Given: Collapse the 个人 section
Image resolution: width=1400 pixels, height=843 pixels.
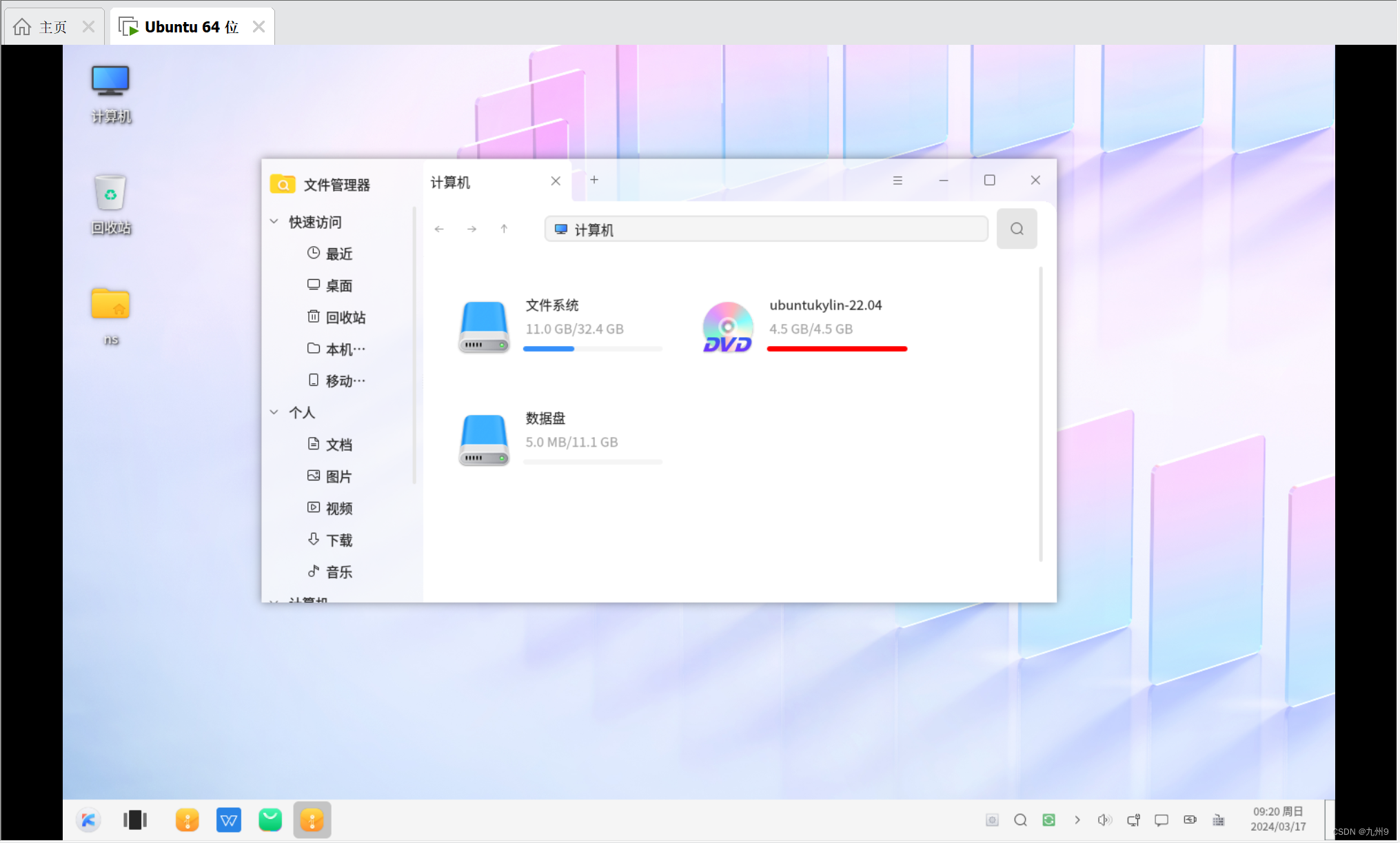Looking at the screenshot, I should (274, 412).
